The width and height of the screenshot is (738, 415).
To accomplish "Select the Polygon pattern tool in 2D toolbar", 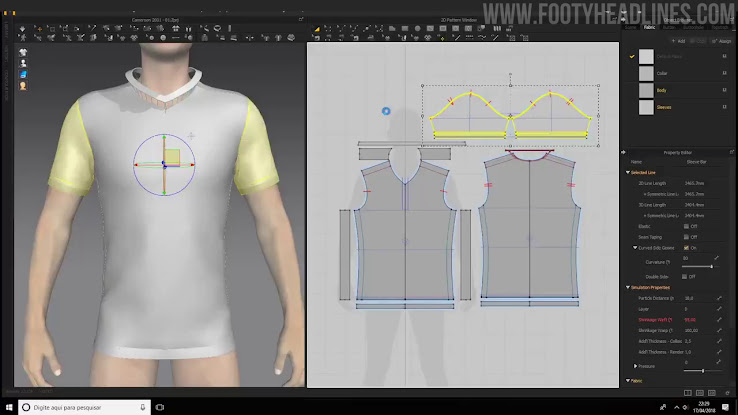I will [392, 29].
